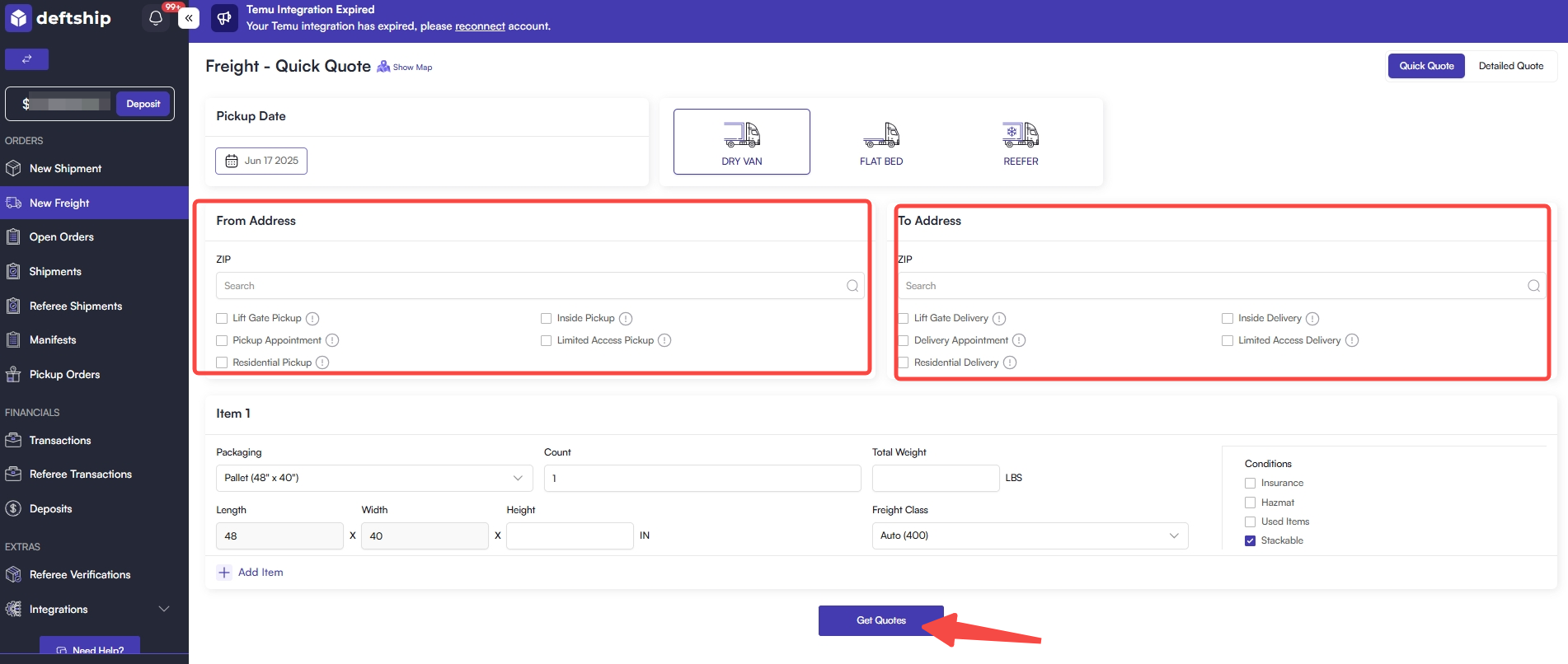Click the reconnect account link
The width and height of the screenshot is (1568, 664).
pos(480,26)
